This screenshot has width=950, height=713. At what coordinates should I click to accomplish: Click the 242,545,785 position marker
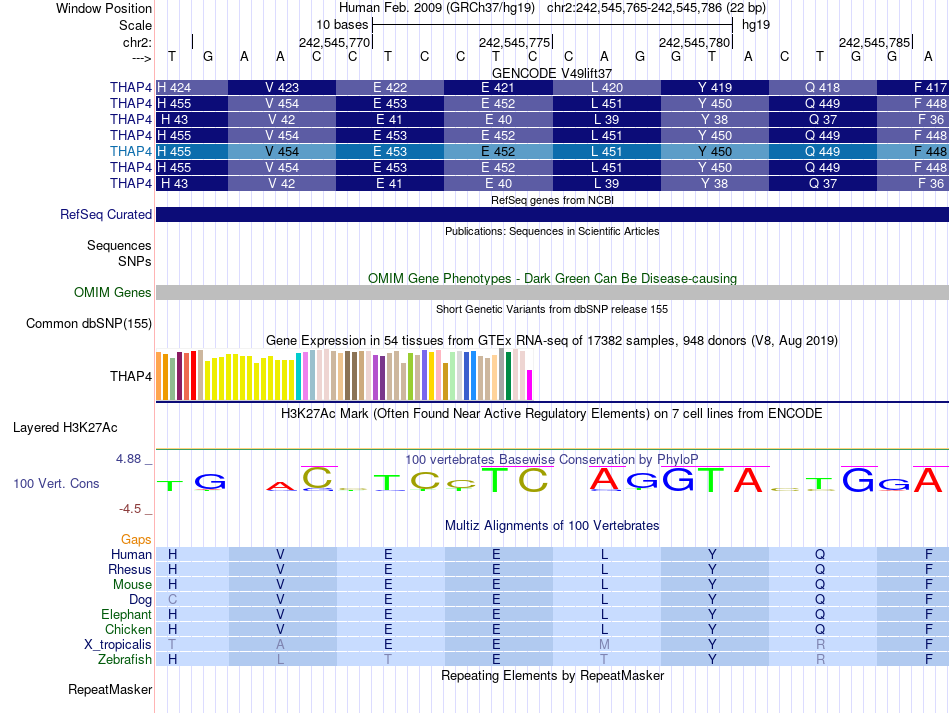[x=874, y=42]
